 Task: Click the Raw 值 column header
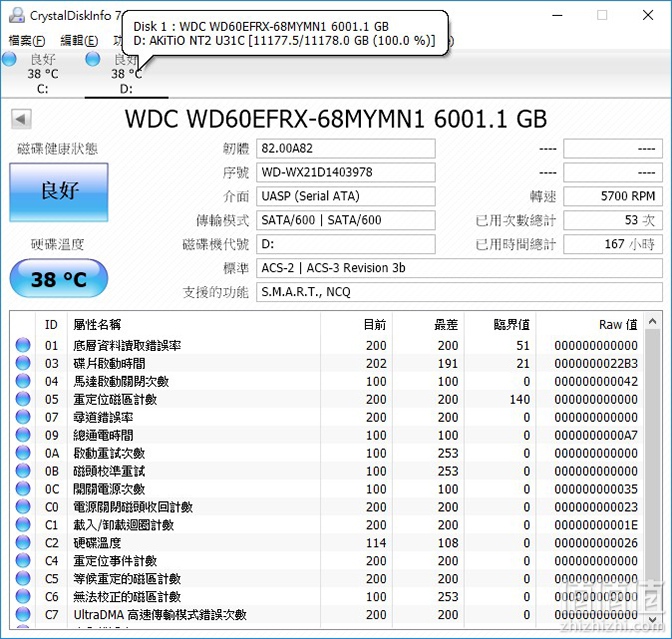coord(590,325)
